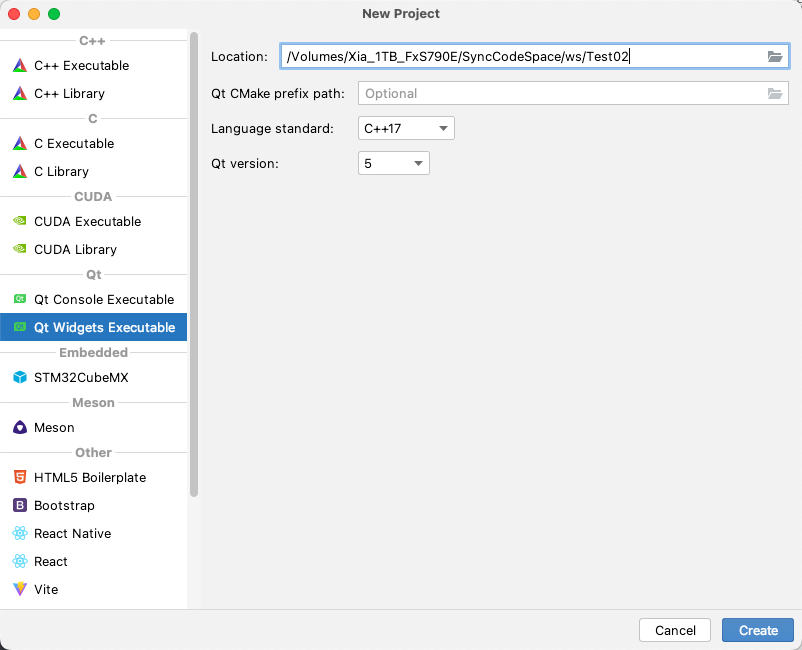Click the STM32CubeMX cube icon
802x650 pixels.
click(20, 377)
